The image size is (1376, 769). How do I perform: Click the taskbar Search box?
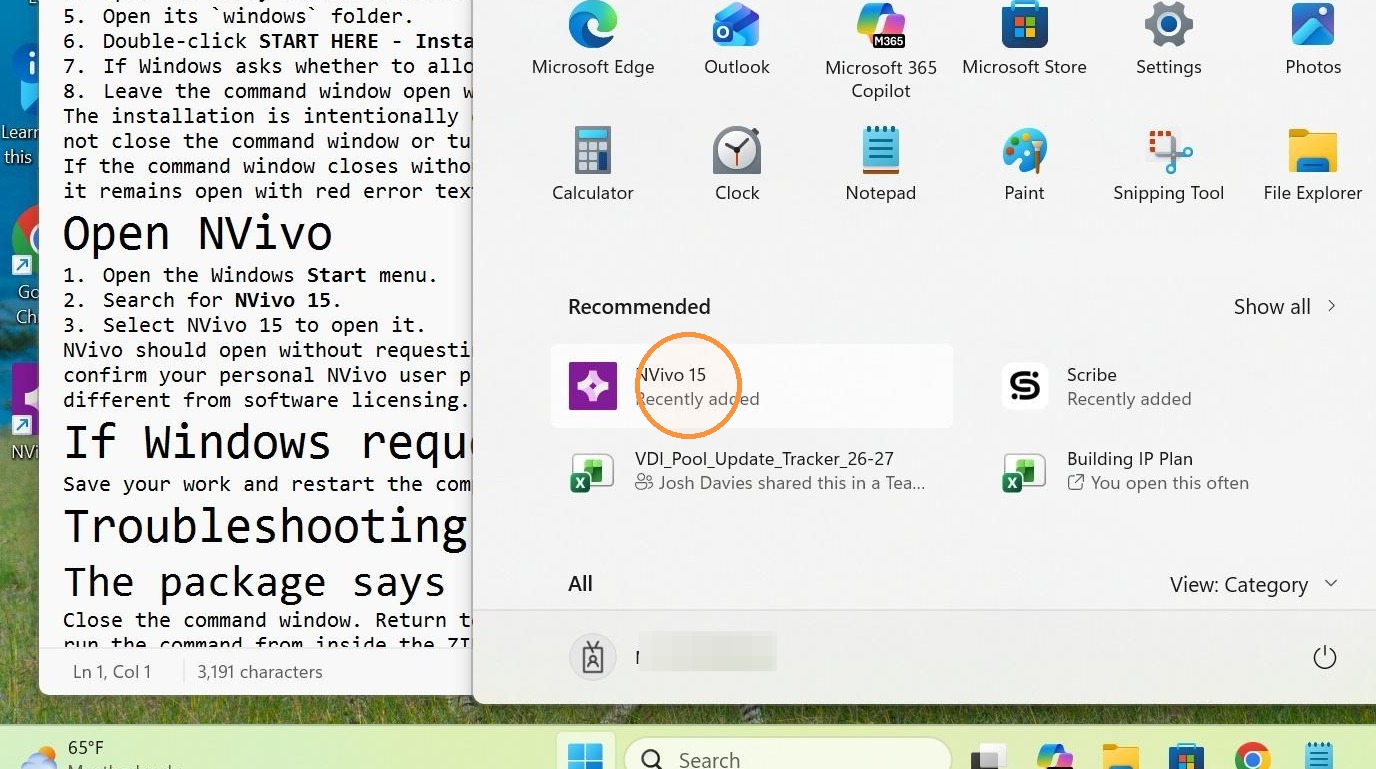(x=787, y=758)
